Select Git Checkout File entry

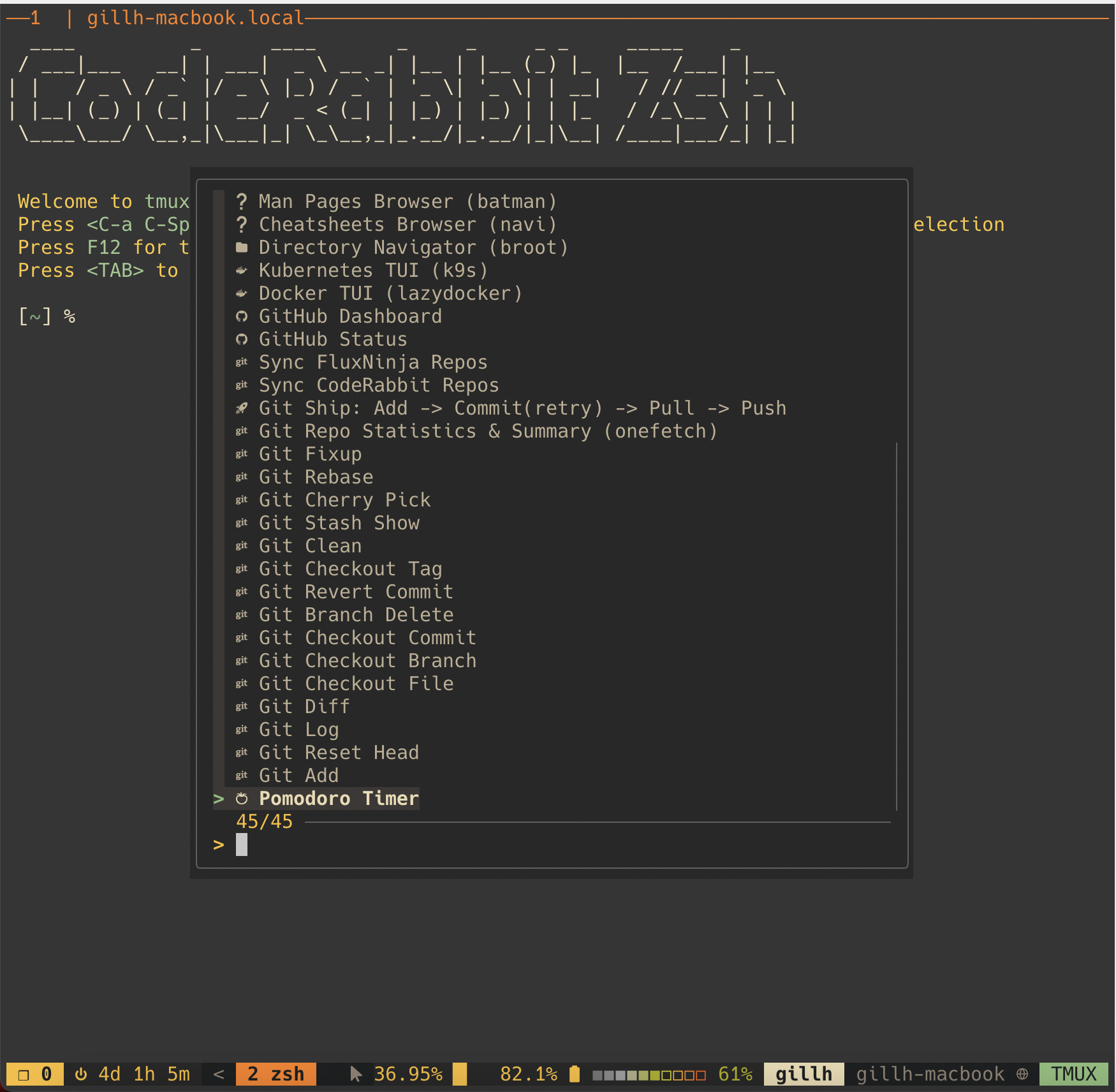[x=356, y=684]
